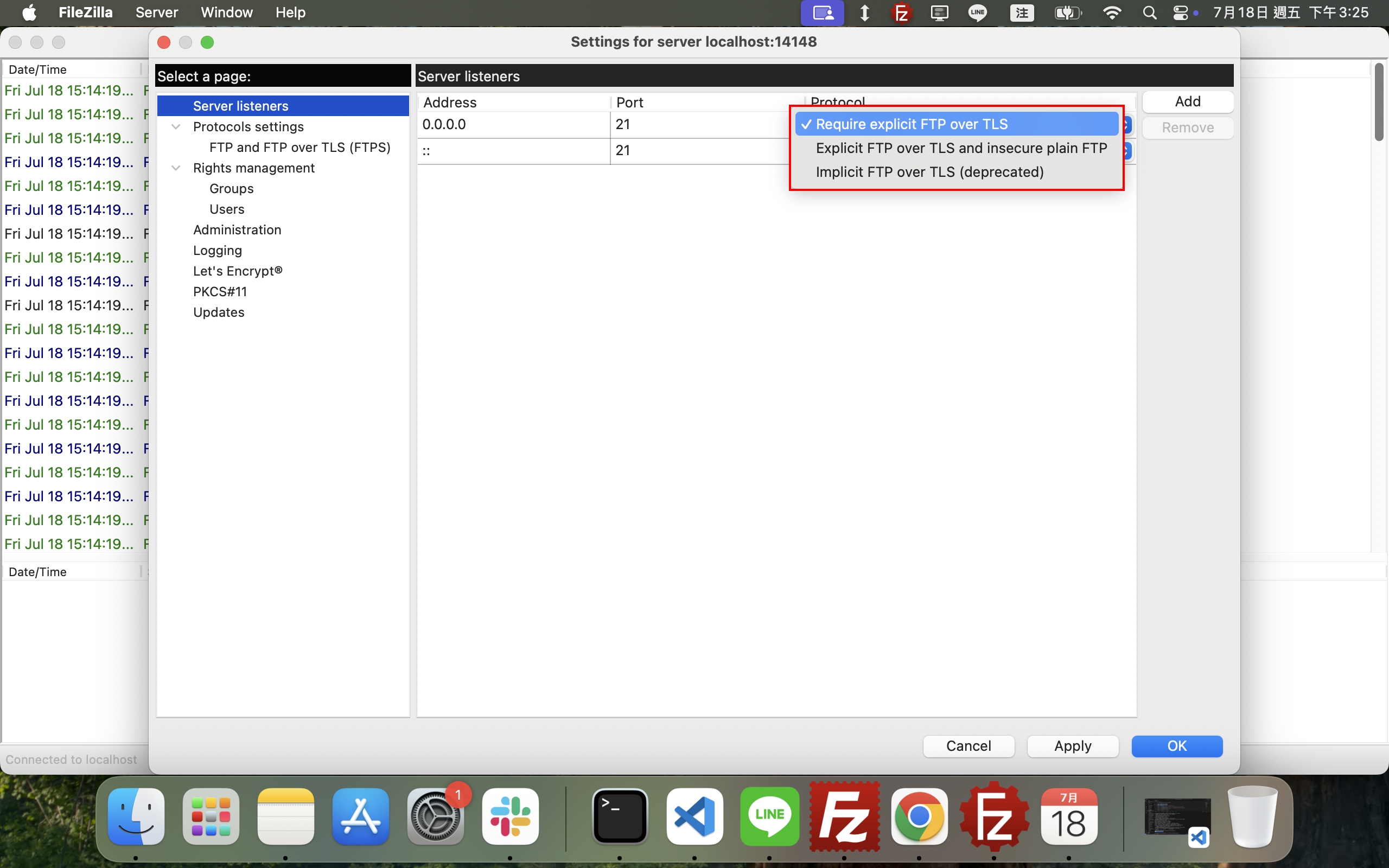Open Calendar from the Dock

[1069, 816]
